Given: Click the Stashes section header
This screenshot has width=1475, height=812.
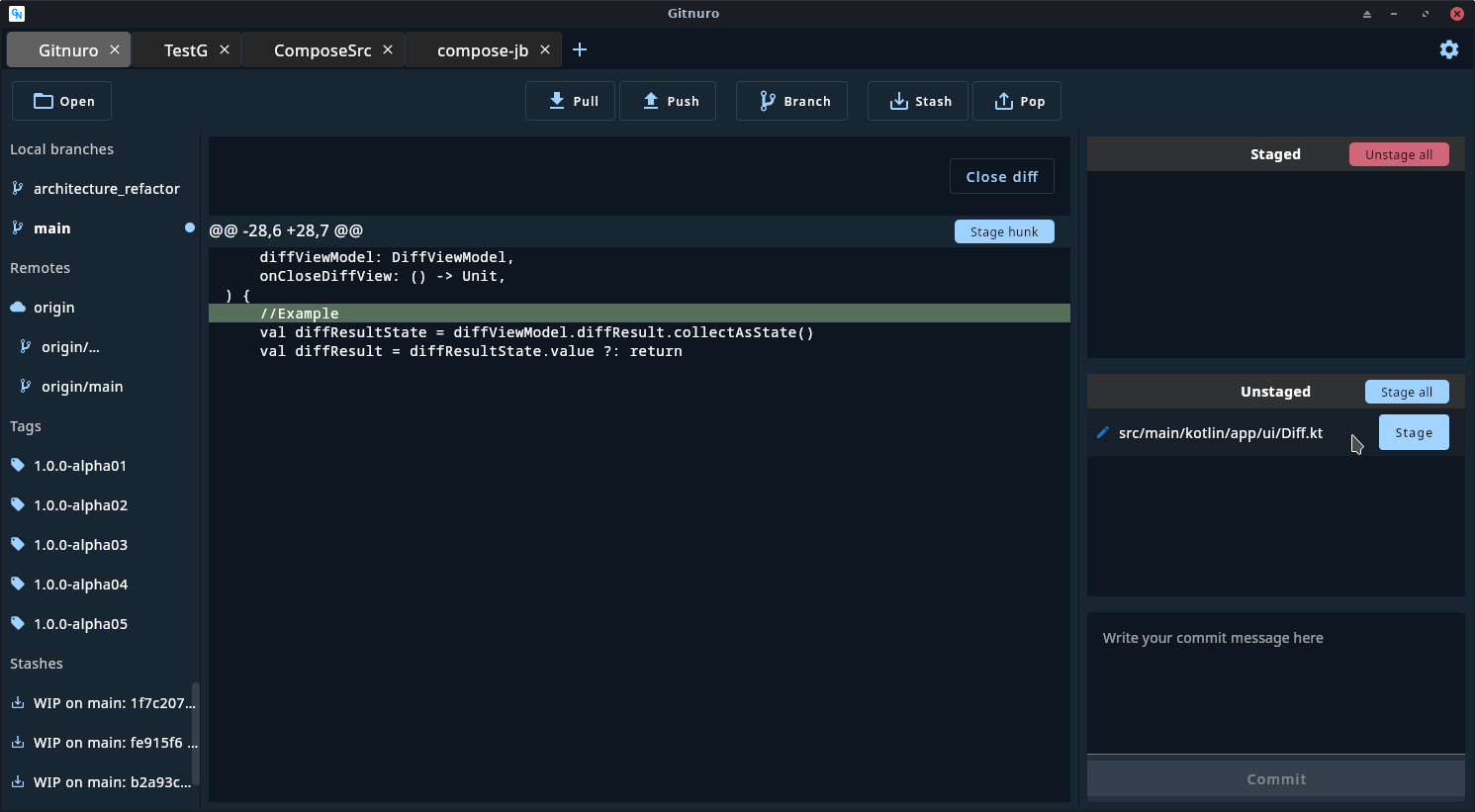Looking at the screenshot, I should [37, 664].
